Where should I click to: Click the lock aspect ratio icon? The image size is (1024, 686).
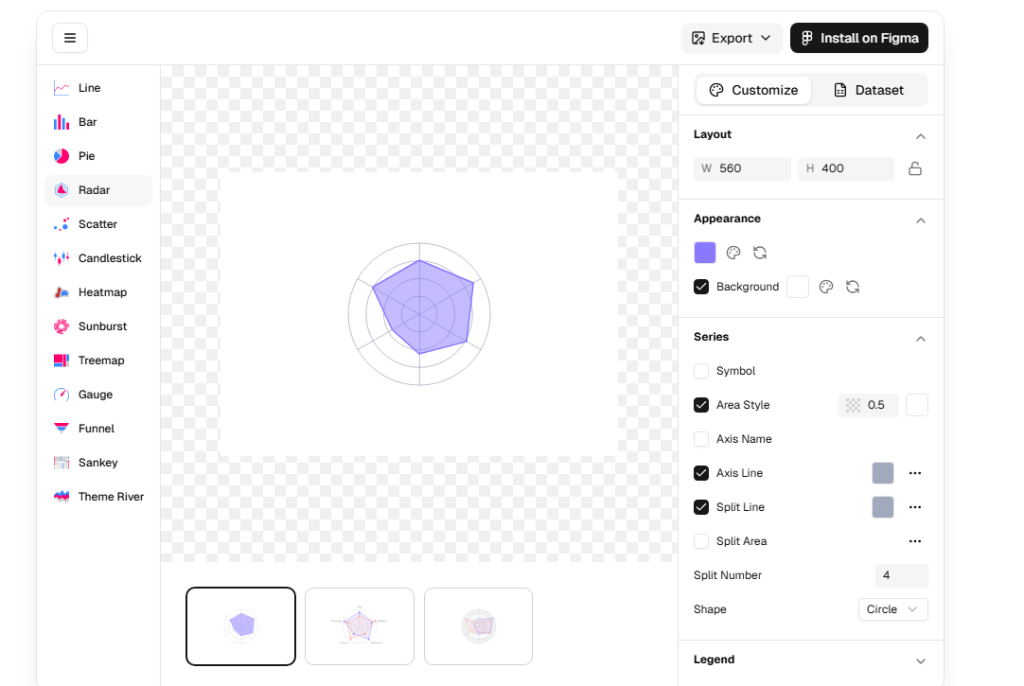click(914, 169)
